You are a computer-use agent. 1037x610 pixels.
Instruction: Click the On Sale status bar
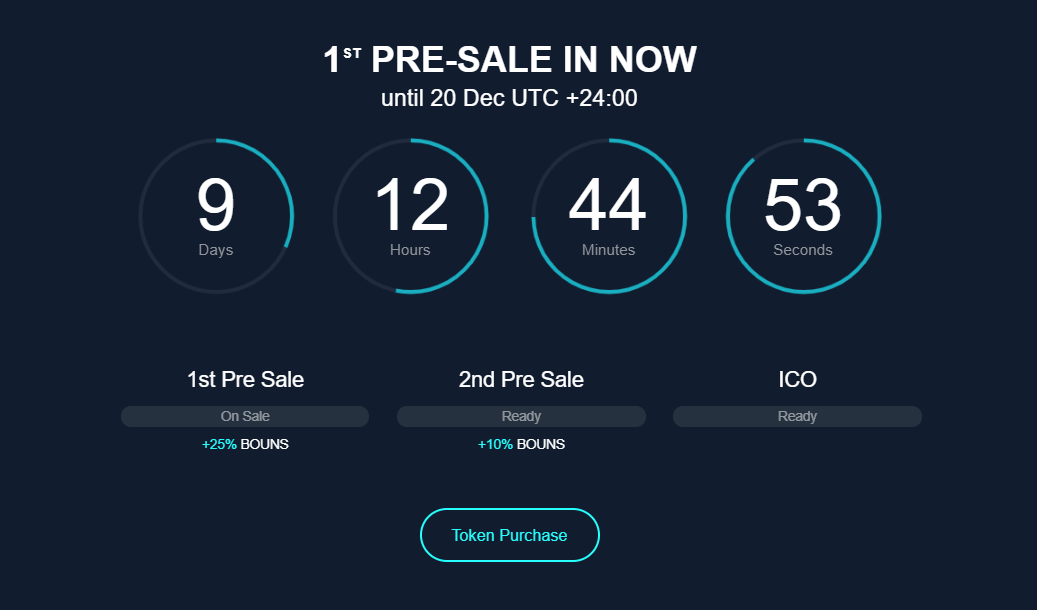click(x=245, y=416)
